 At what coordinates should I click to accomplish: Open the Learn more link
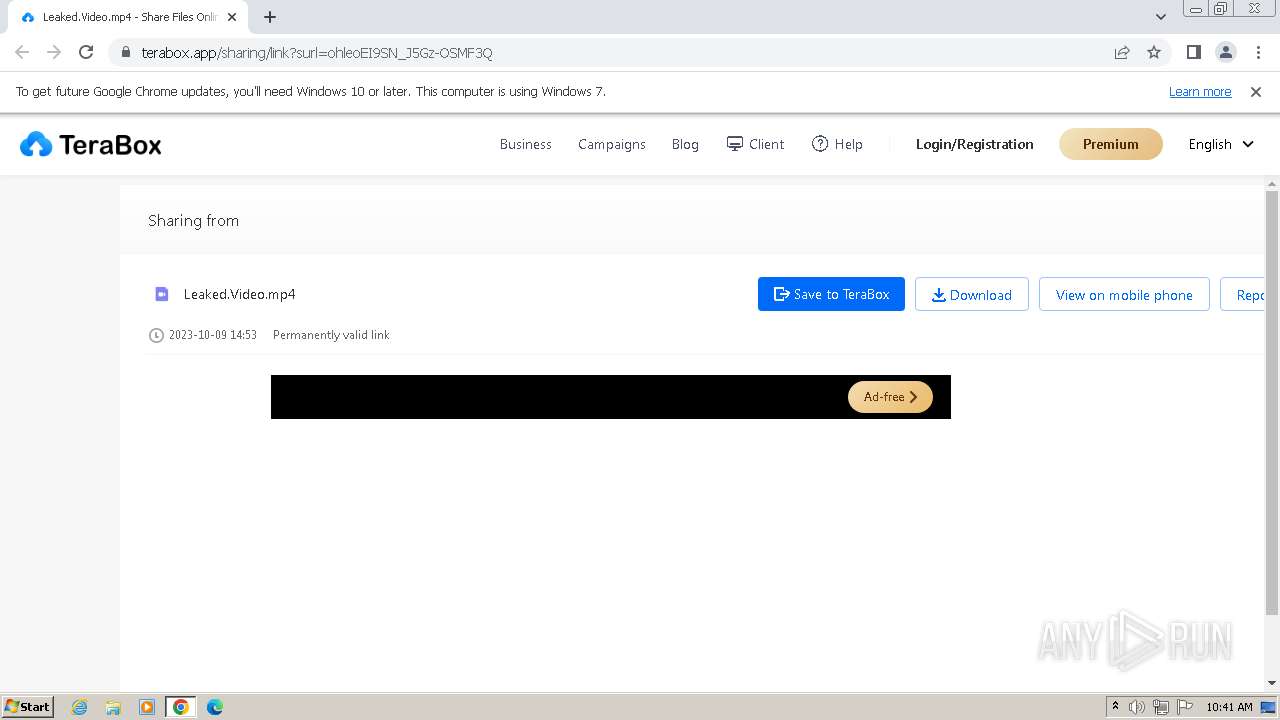(x=1200, y=91)
